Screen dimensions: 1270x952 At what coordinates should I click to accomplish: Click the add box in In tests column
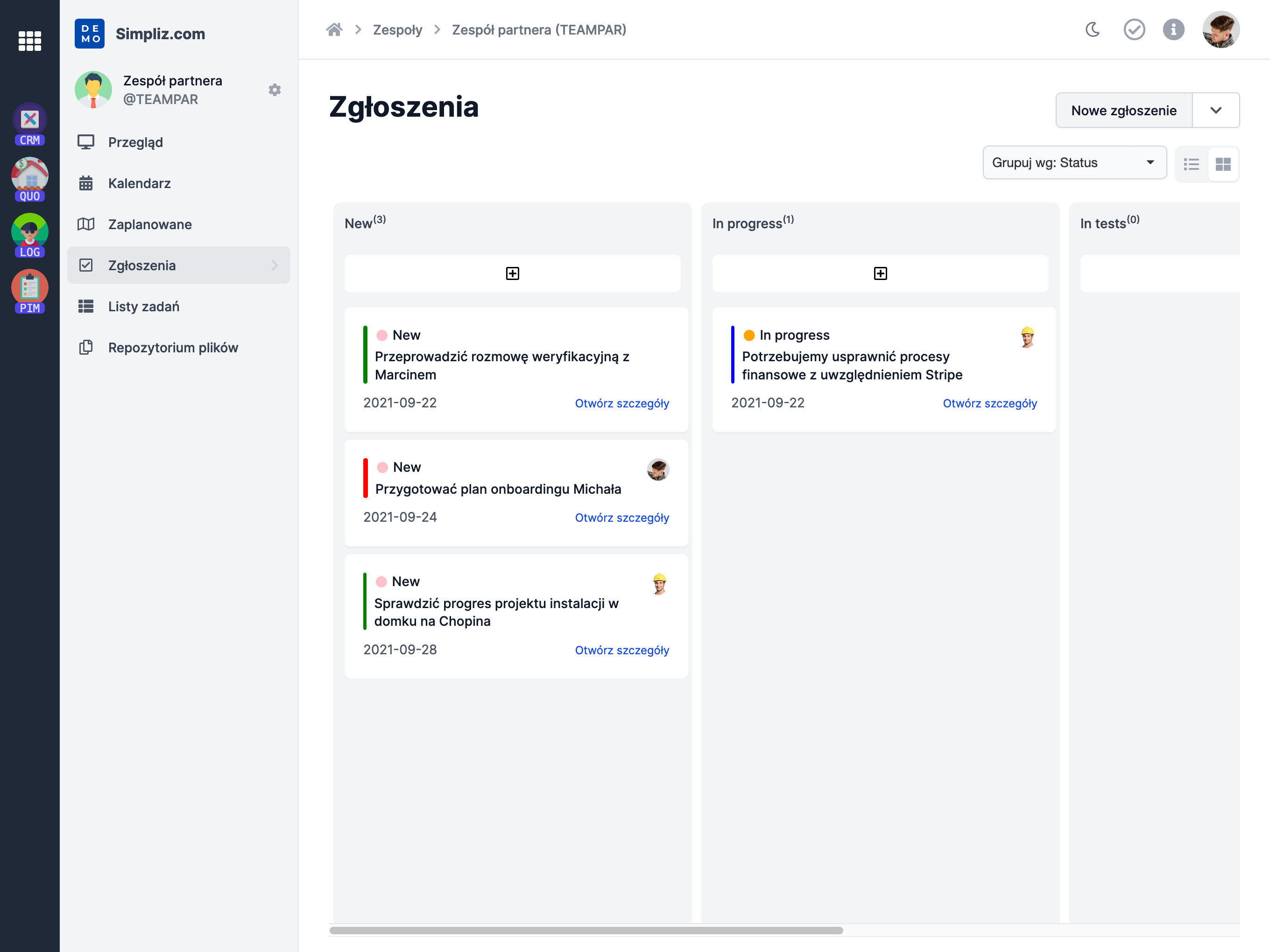[1160, 273]
